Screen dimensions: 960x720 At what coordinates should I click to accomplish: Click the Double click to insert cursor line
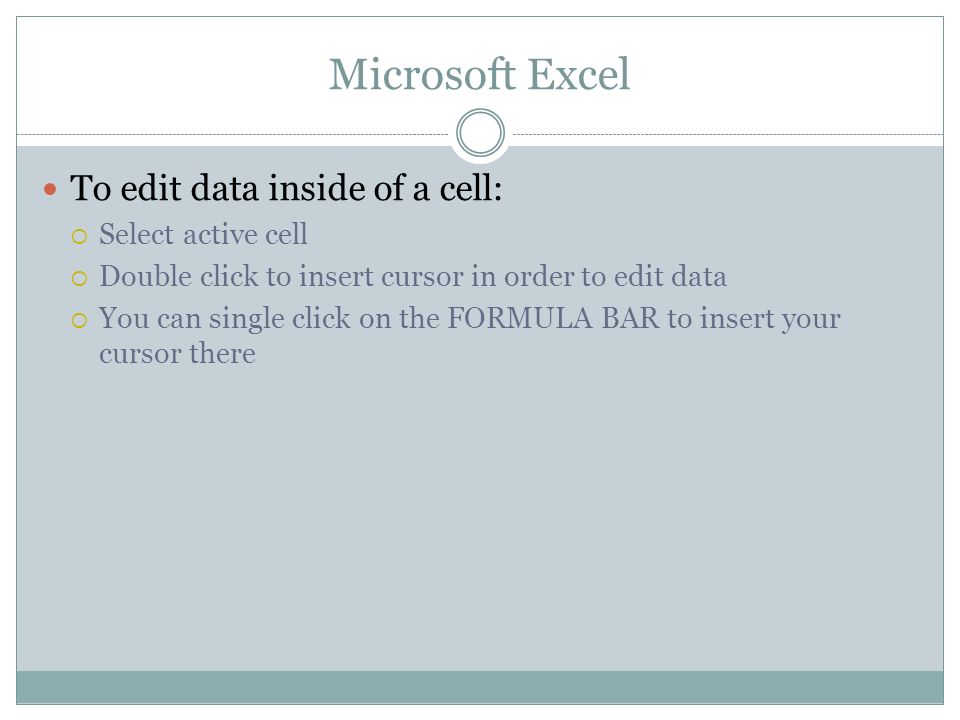[x=413, y=276]
